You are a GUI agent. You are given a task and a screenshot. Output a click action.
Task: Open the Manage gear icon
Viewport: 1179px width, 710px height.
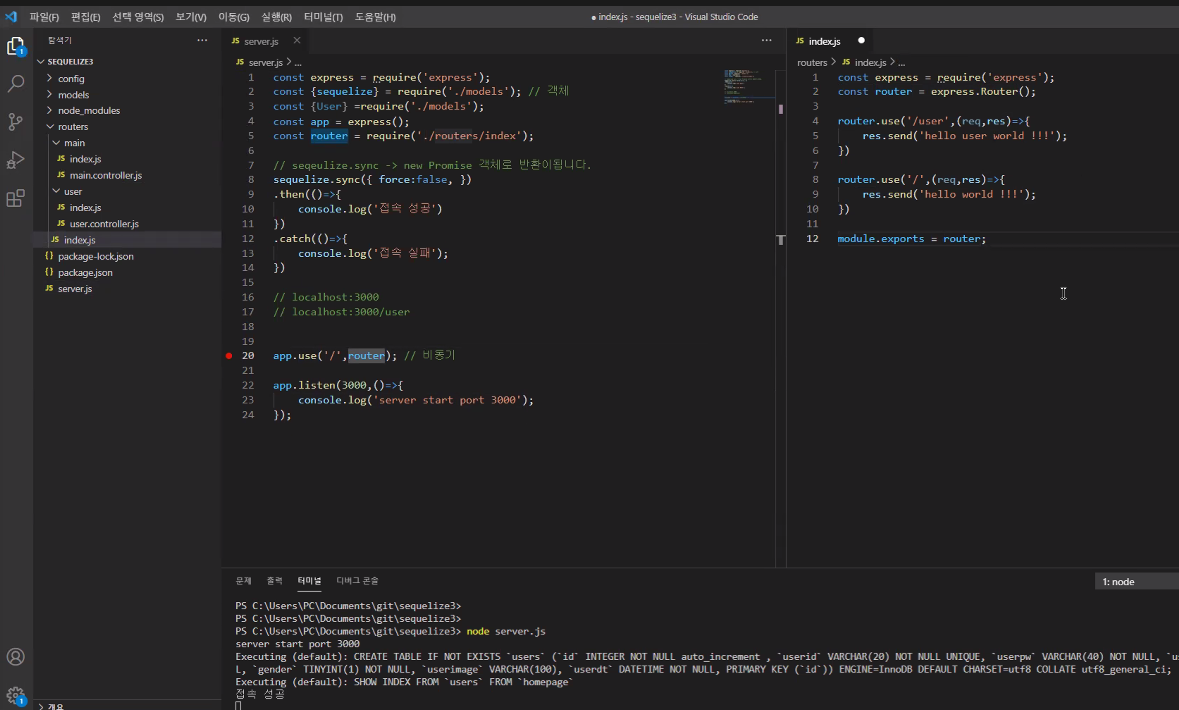pos(16,696)
